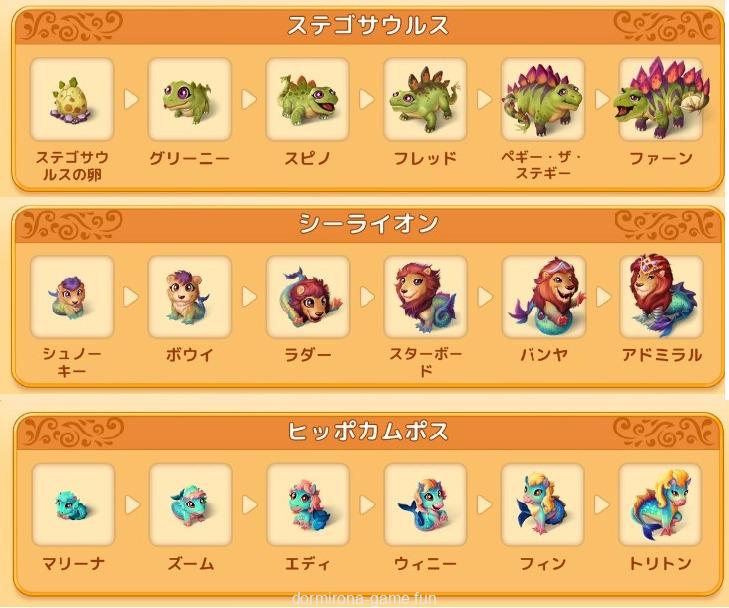Select the エディ hippocampus creature
729x608 pixels.
308,504
